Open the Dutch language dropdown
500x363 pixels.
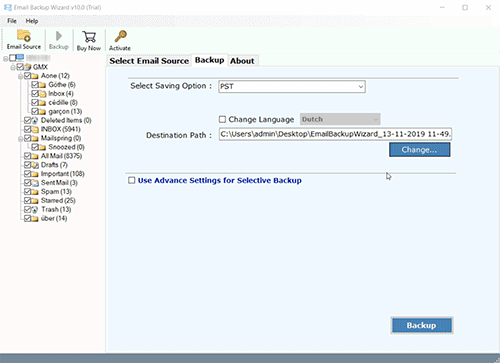coord(340,119)
